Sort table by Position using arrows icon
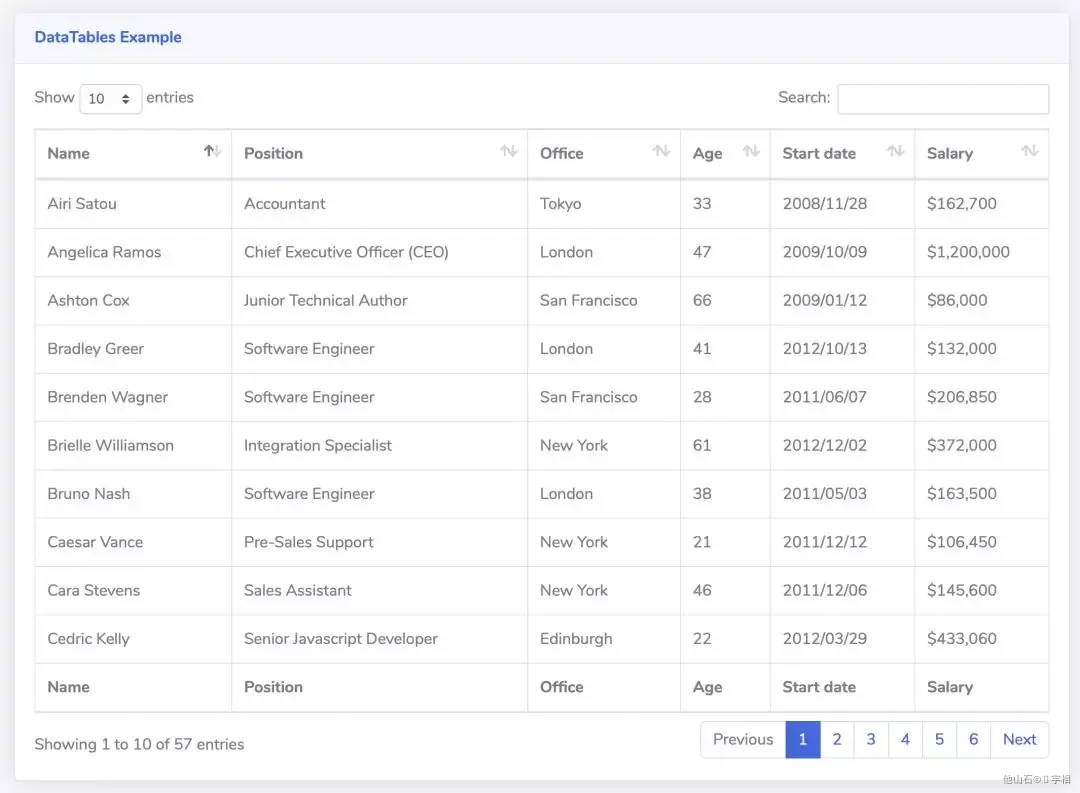1080x793 pixels. click(509, 151)
